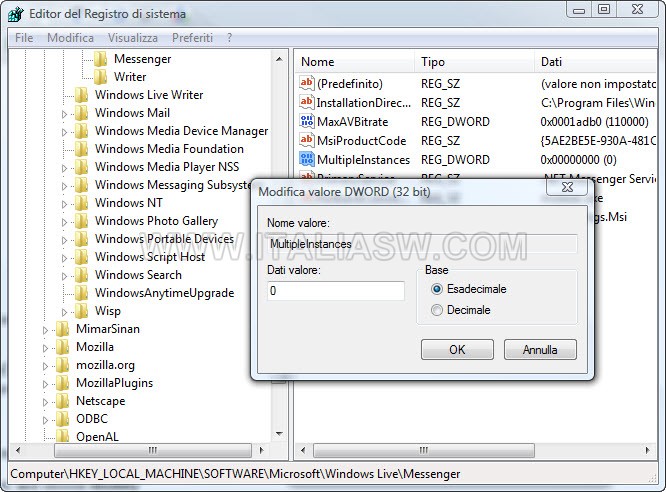The height and width of the screenshot is (492, 666).
Task: Sort values by the Nome column header
Action: coord(354,62)
